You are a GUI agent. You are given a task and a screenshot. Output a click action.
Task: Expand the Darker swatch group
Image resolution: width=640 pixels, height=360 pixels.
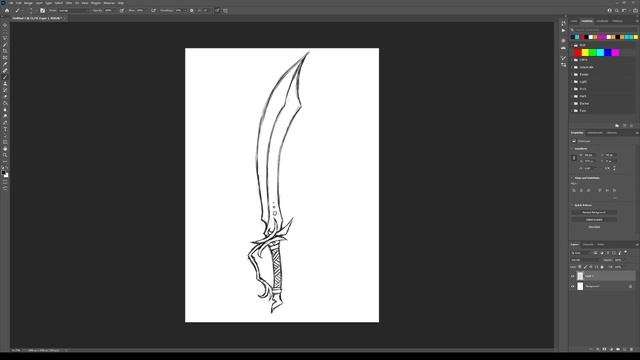tap(572, 104)
